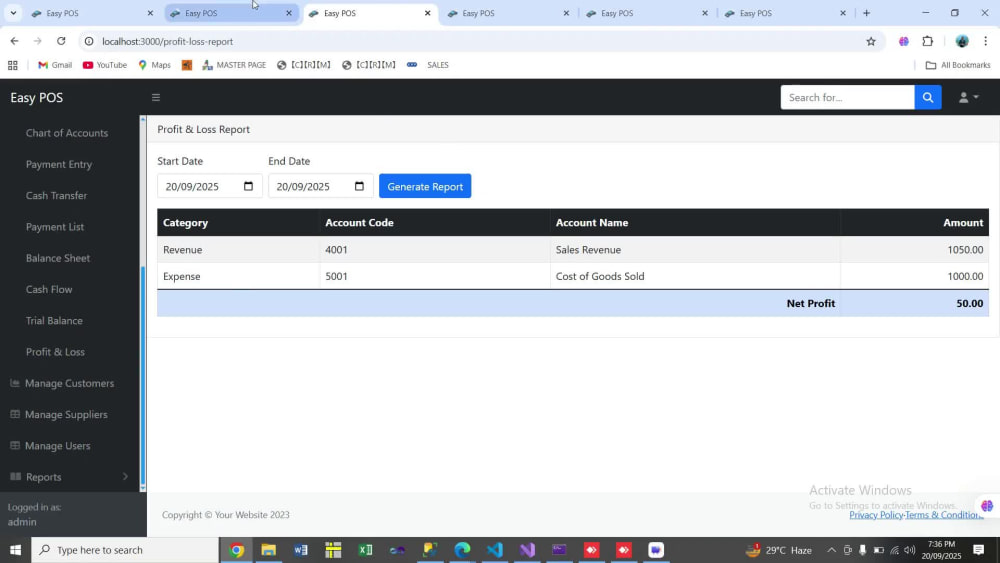Open the browser extensions puzzle icon
The width and height of the screenshot is (1000, 563).
click(x=927, y=41)
